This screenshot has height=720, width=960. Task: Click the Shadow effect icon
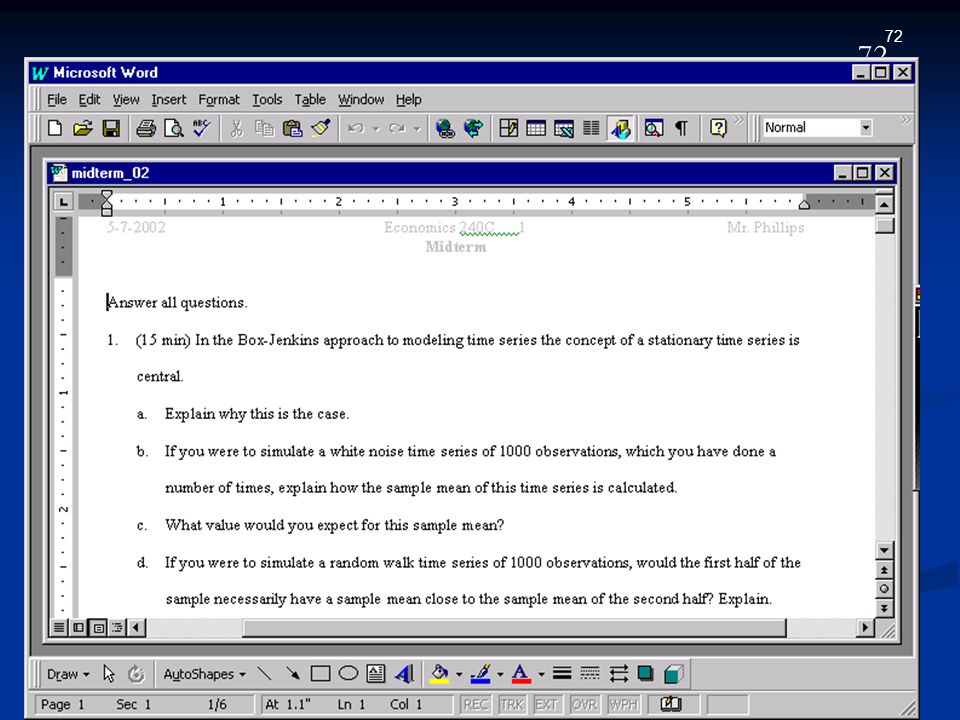pyautogui.click(x=645, y=673)
